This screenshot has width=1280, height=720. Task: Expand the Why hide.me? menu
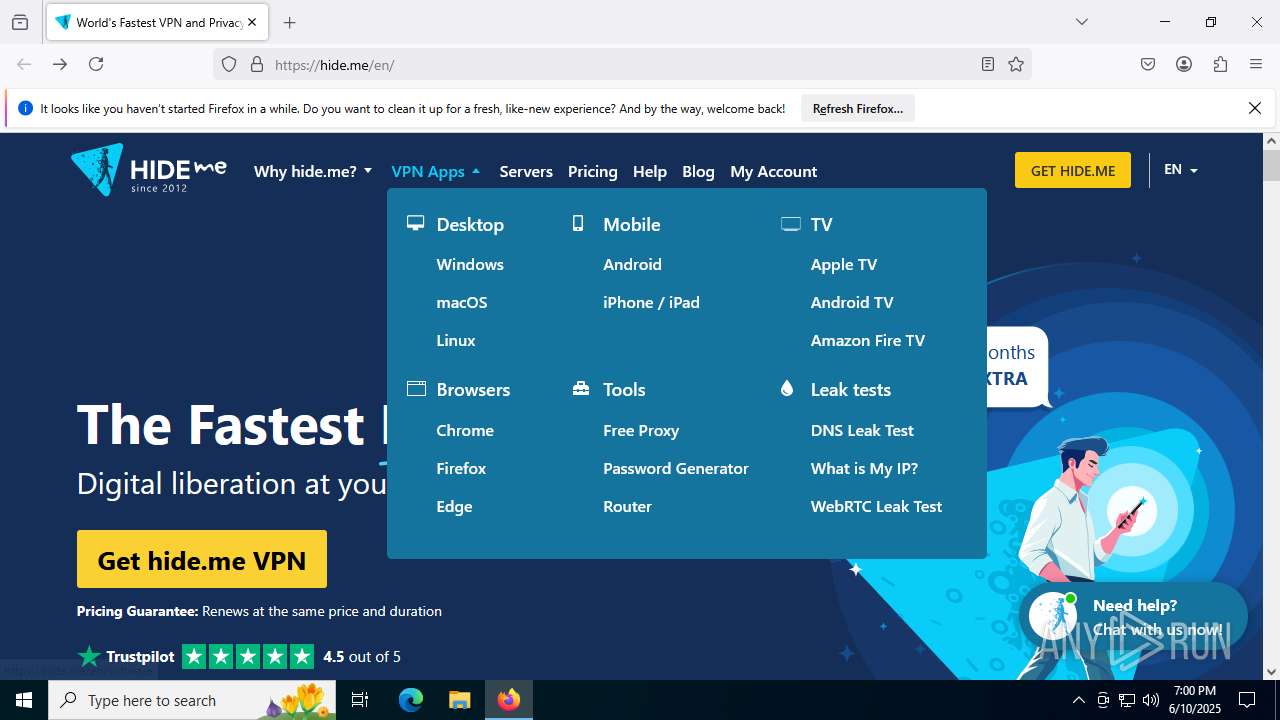313,171
